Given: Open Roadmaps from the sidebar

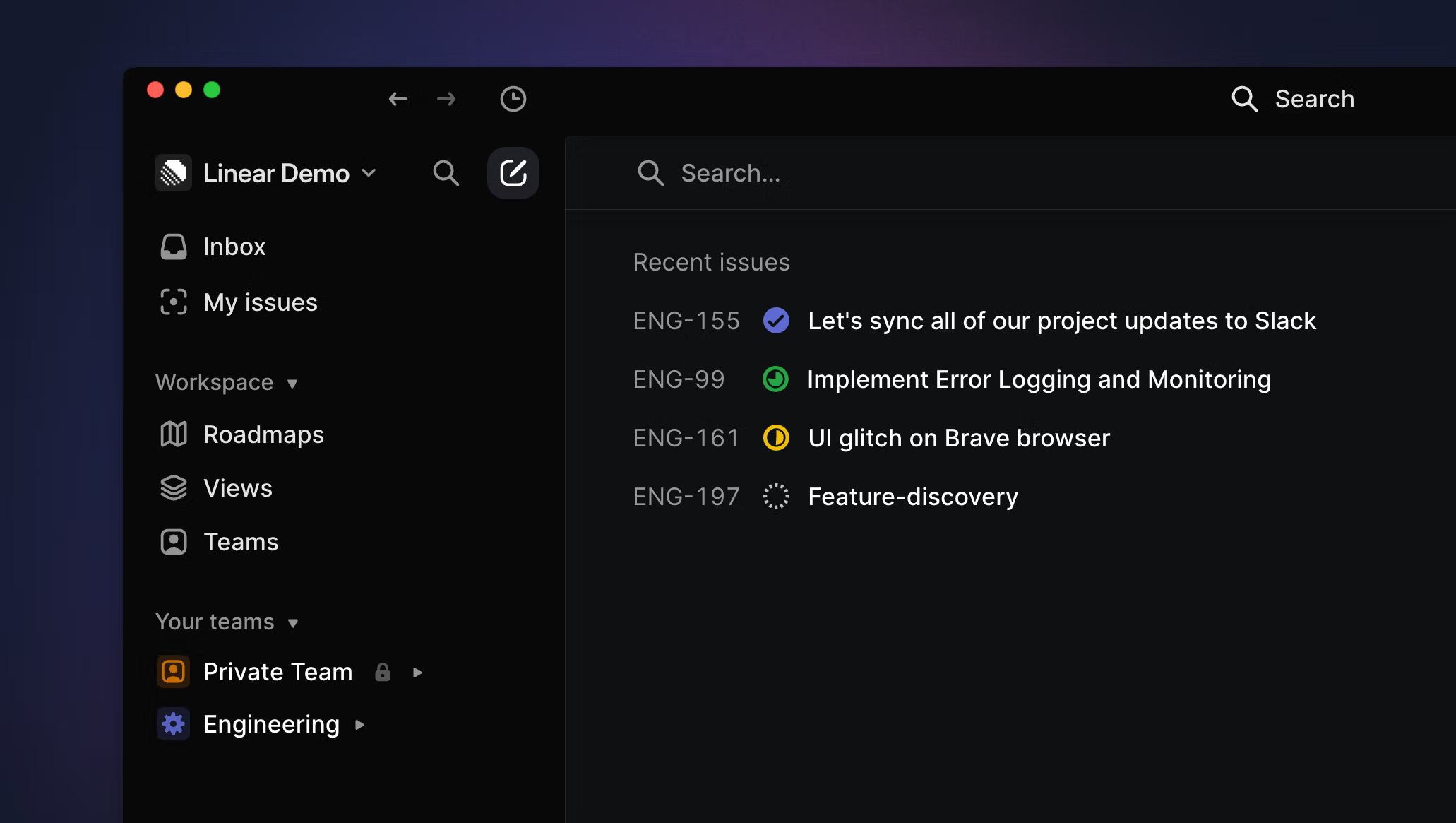Looking at the screenshot, I should pyautogui.click(x=173, y=434).
